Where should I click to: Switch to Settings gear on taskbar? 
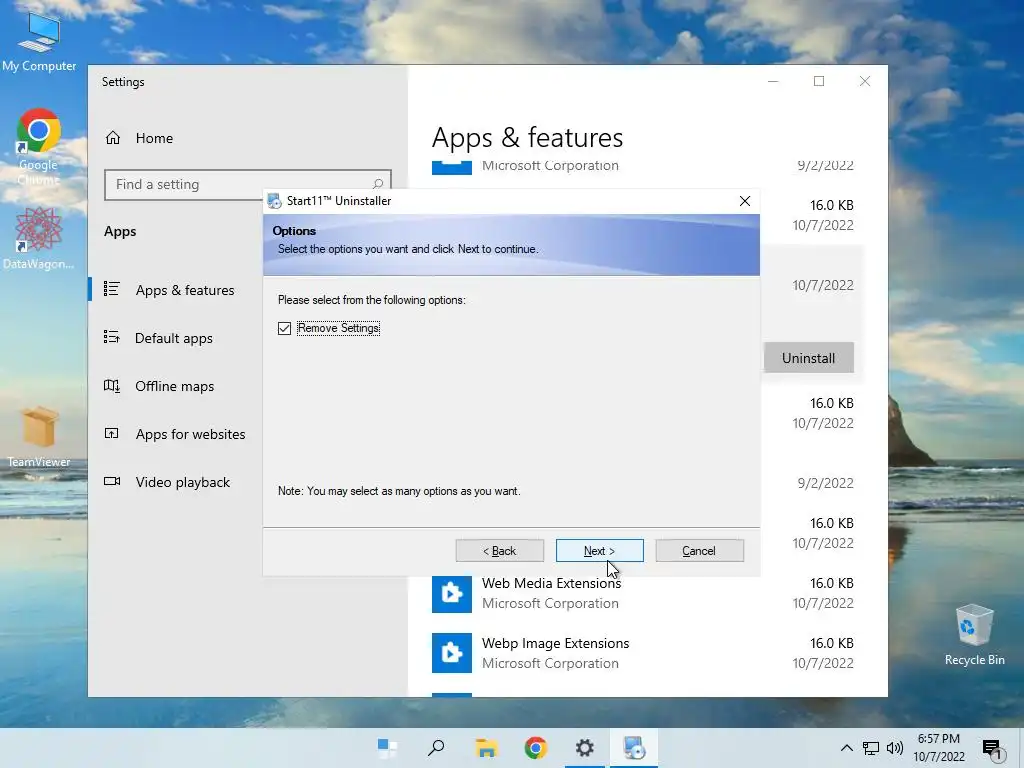click(584, 748)
